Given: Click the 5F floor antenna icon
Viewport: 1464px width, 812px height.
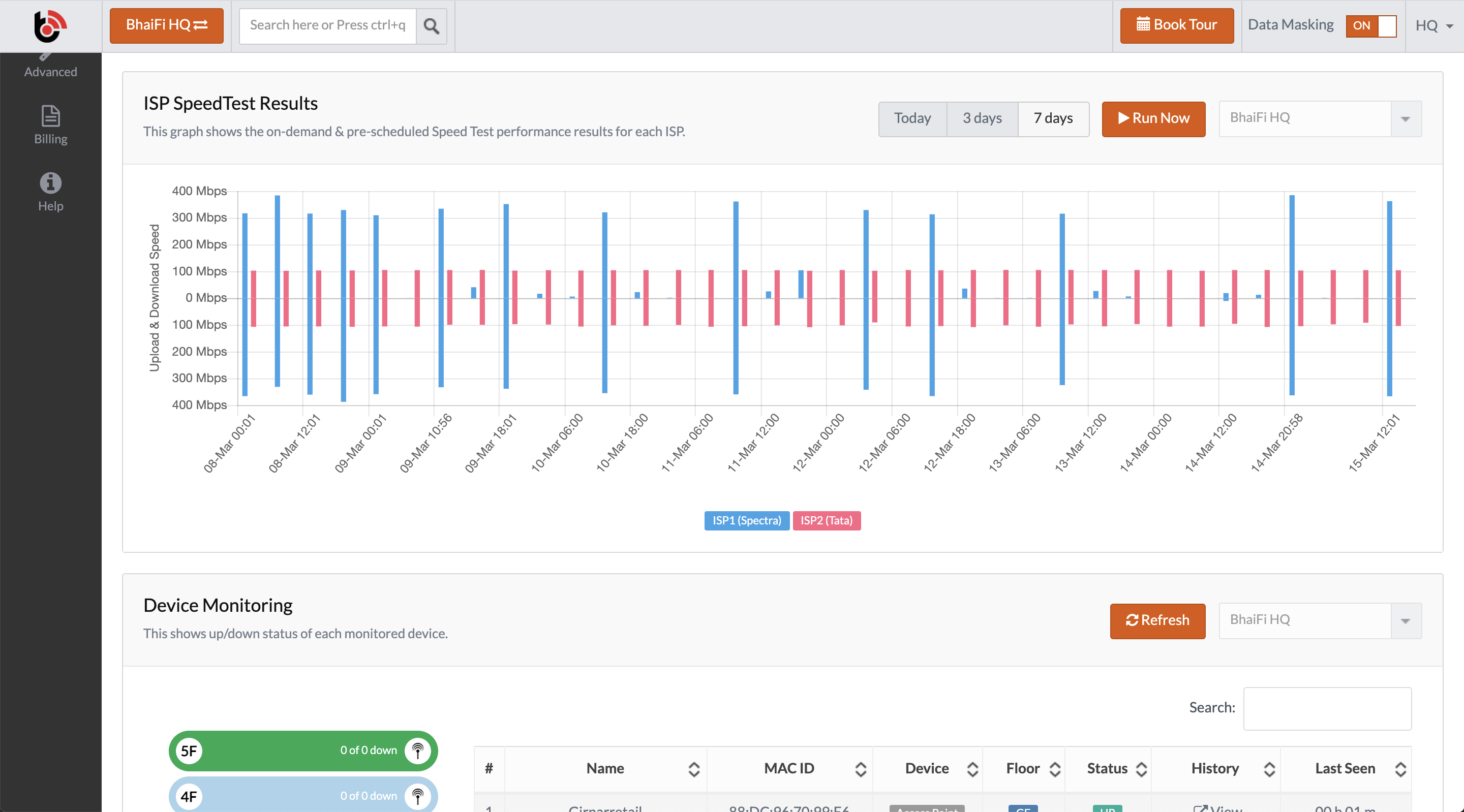Looking at the screenshot, I should tap(418, 751).
